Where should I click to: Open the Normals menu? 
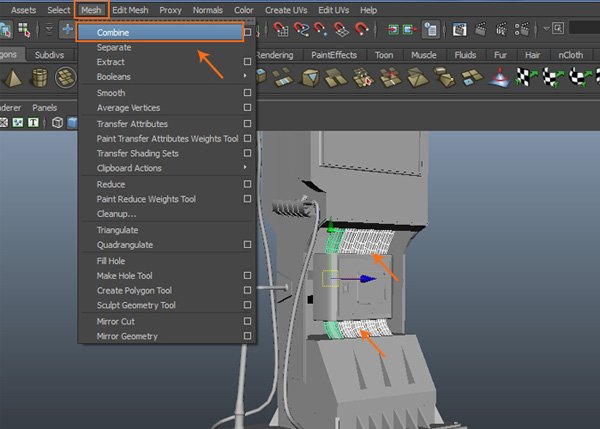tap(207, 10)
